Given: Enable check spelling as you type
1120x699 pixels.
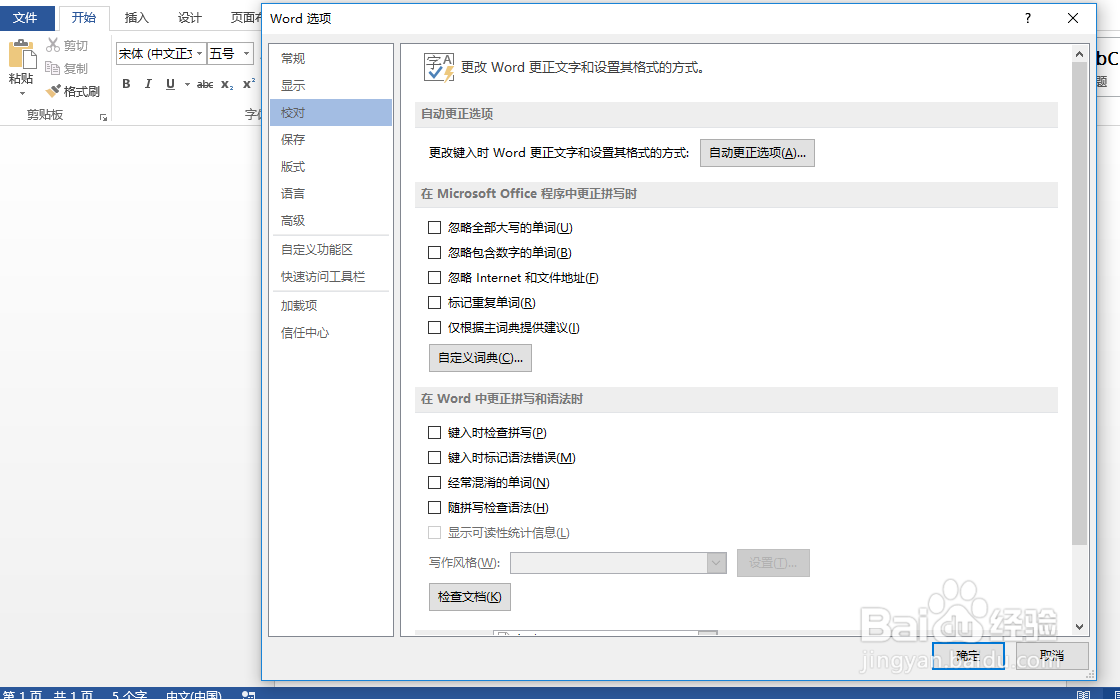Looking at the screenshot, I should 434,433.
